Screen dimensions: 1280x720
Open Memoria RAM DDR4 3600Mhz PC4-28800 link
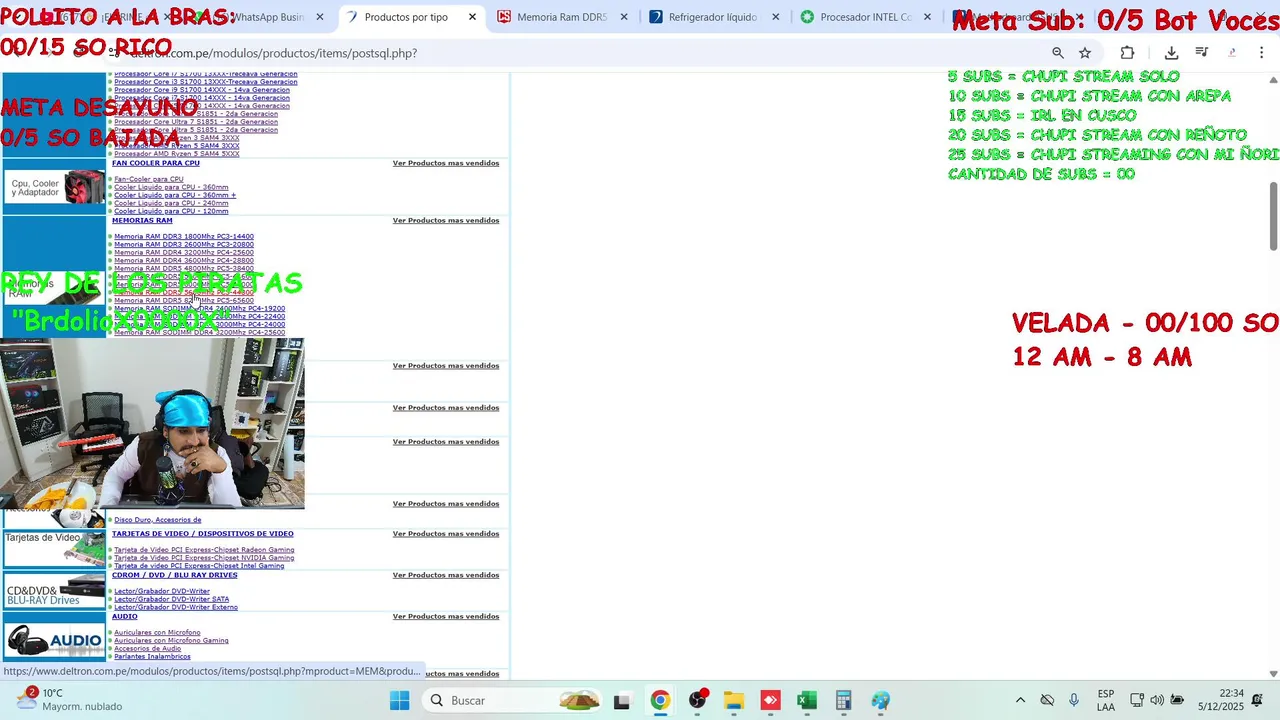[x=184, y=261]
